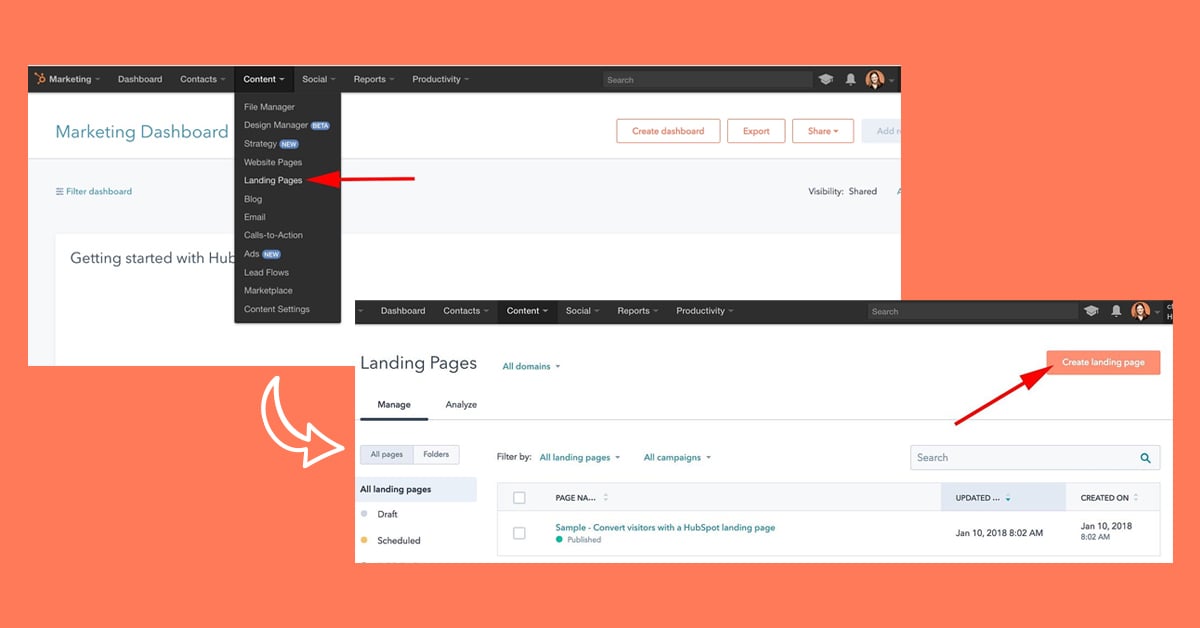Screen dimensions: 1200x628
Task: Open Reports dropdown in top window nav
Action: pos(374,79)
